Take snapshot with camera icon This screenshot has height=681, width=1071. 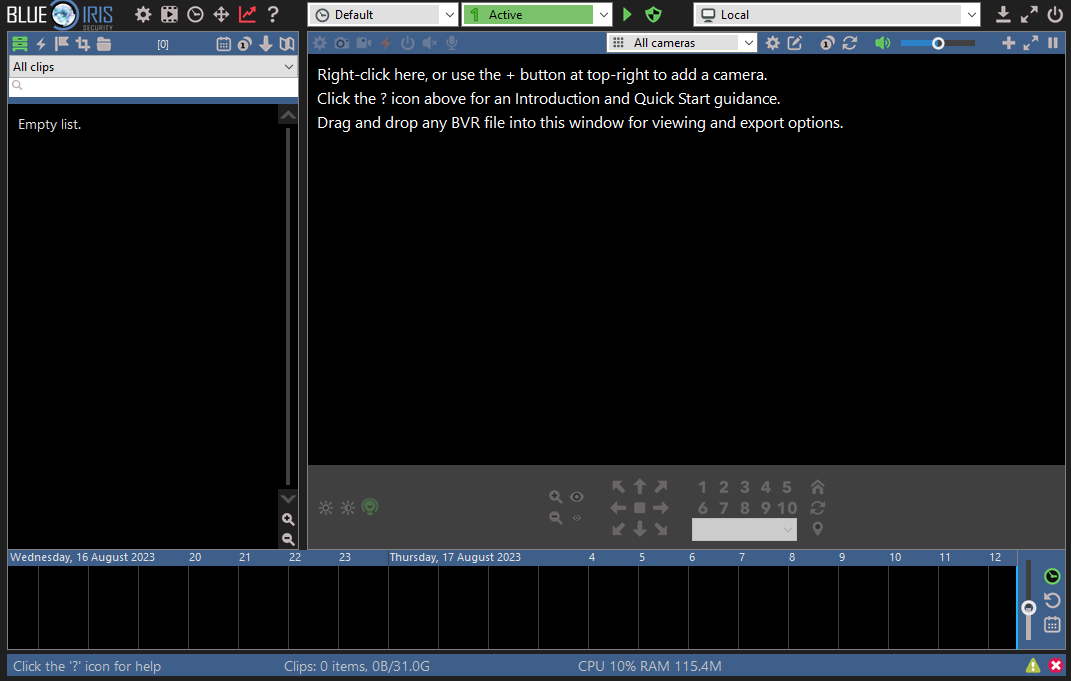[x=342, y=43]
